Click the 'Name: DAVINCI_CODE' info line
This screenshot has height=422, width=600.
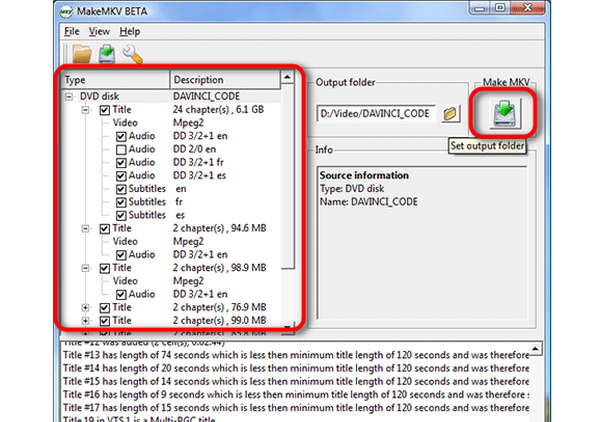click(368, 202)
